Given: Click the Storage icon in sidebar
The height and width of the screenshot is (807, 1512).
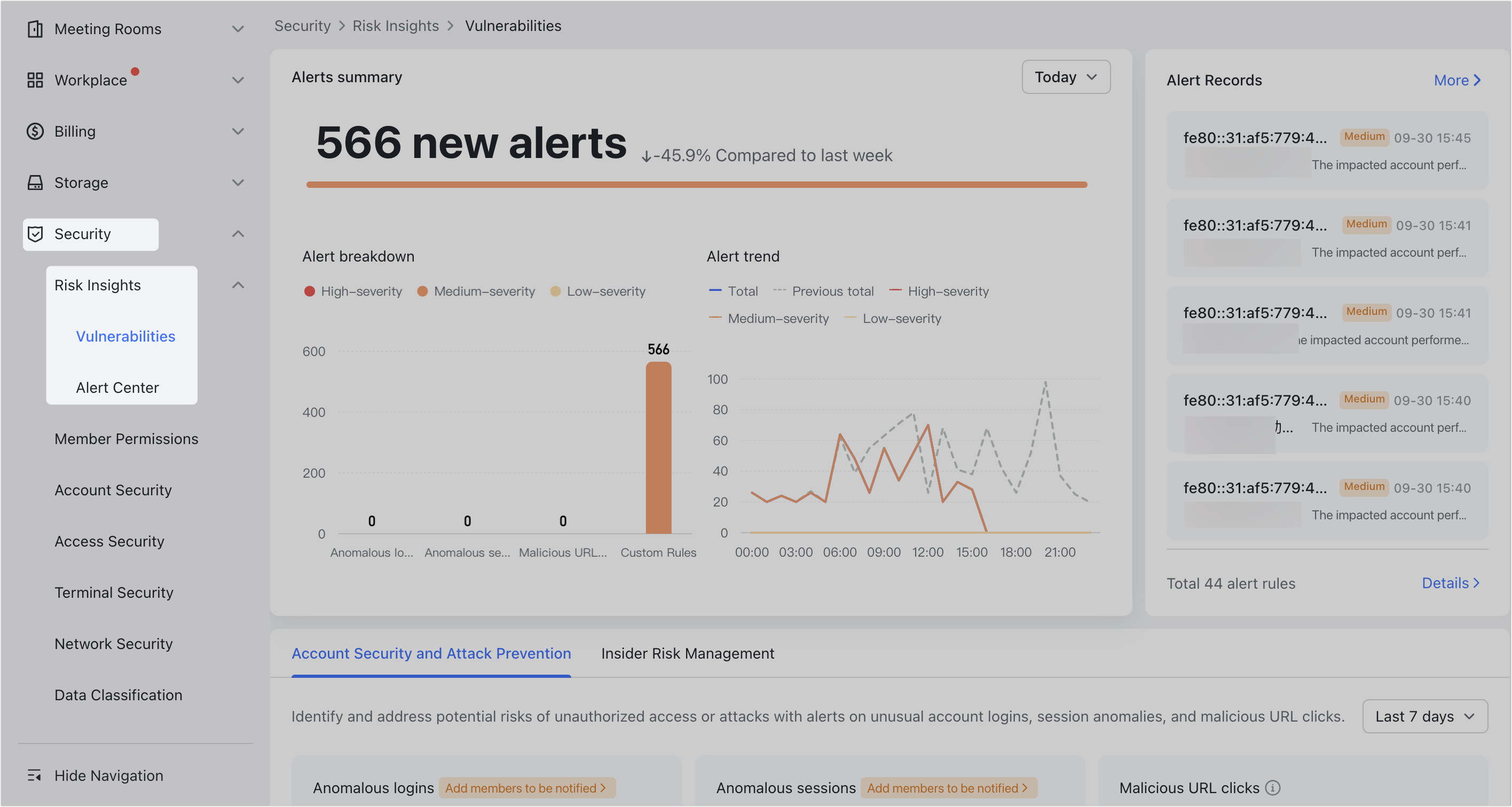Looking at the screenshot, I should point(36,182).
